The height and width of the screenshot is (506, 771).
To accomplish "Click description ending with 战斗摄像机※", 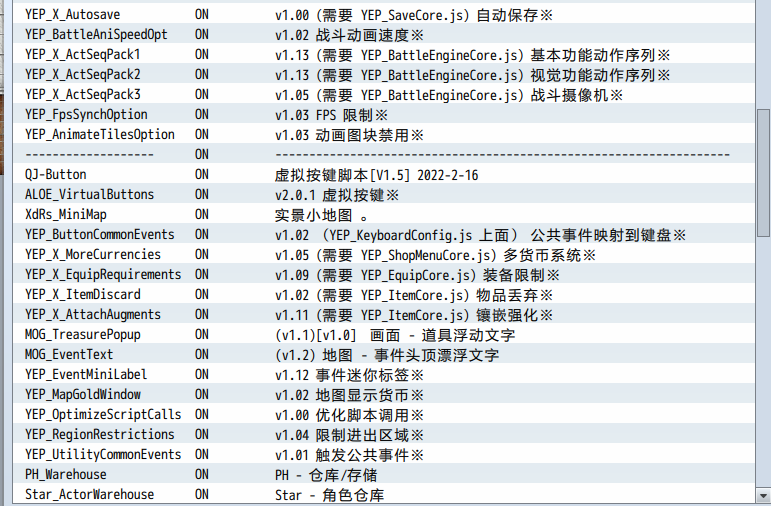I will pos(449,95).
